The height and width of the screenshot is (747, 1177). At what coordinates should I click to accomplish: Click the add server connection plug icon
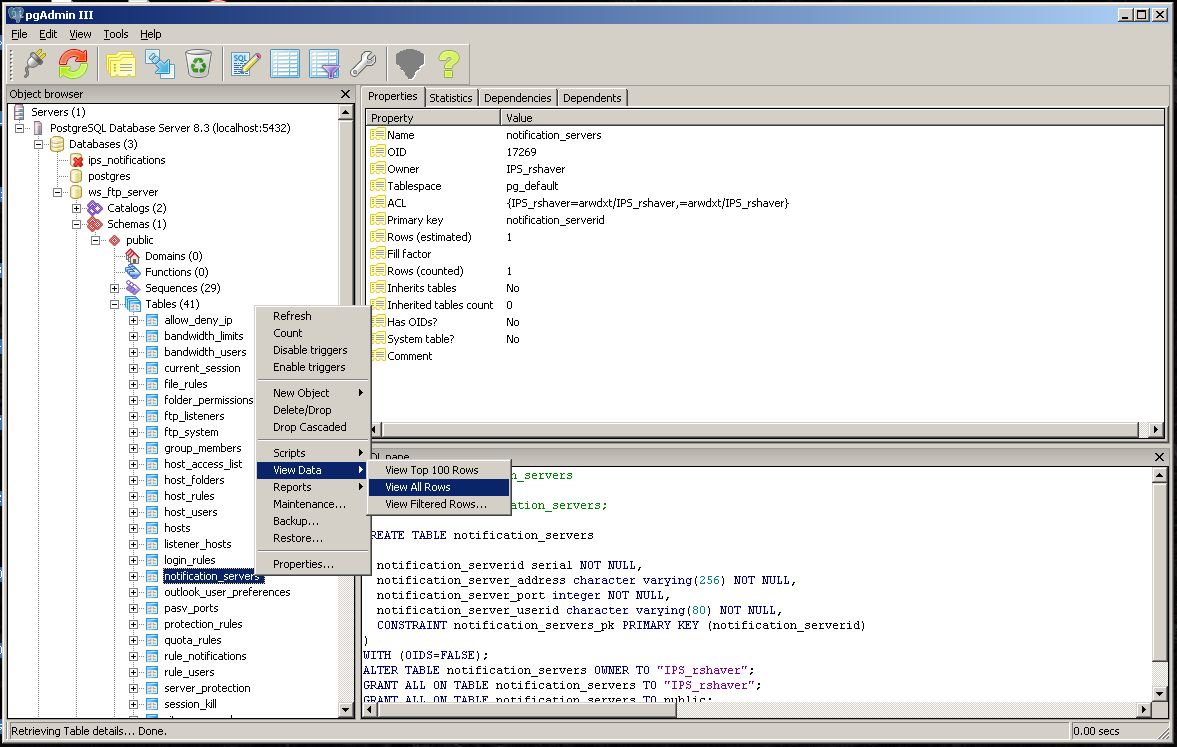(35, 64)
